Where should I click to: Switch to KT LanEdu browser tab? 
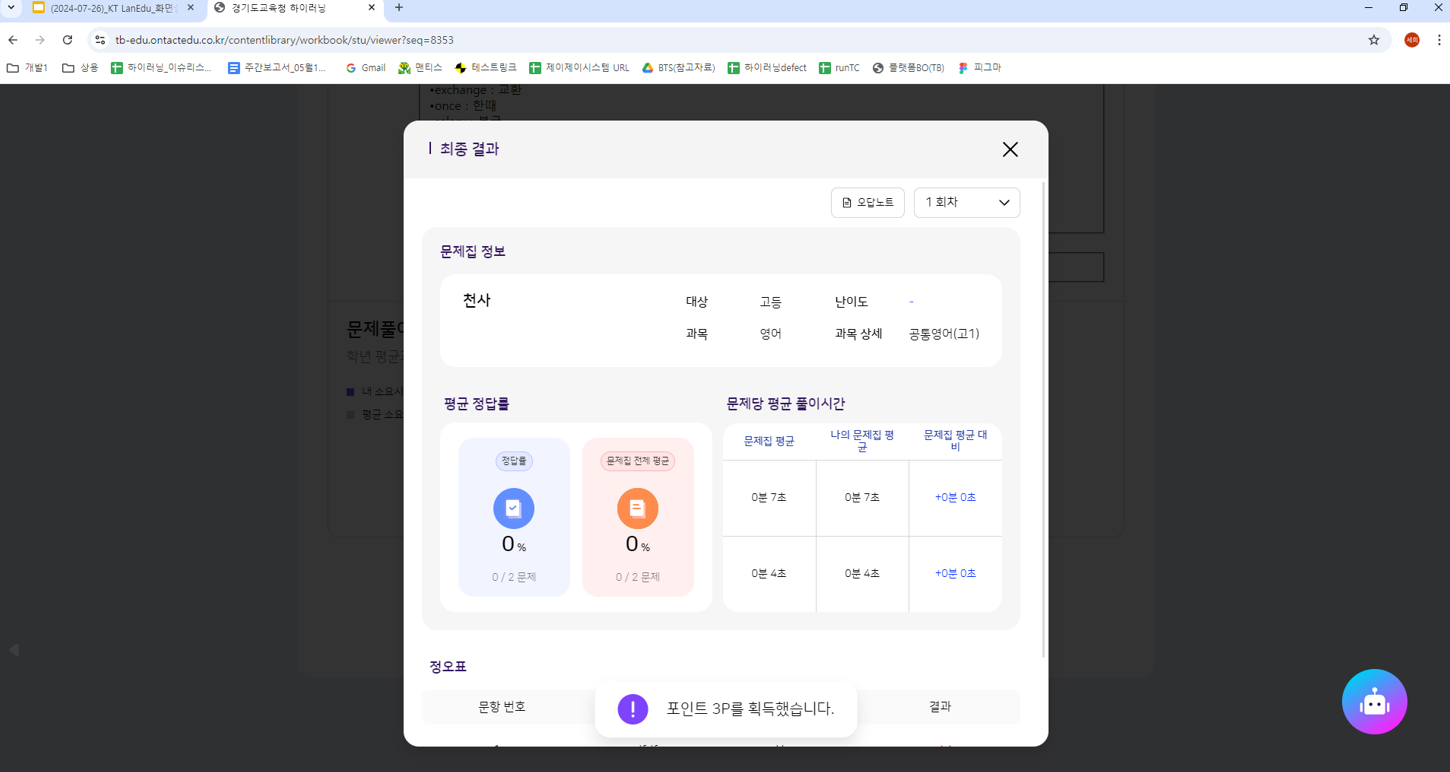tap(112, 8)
